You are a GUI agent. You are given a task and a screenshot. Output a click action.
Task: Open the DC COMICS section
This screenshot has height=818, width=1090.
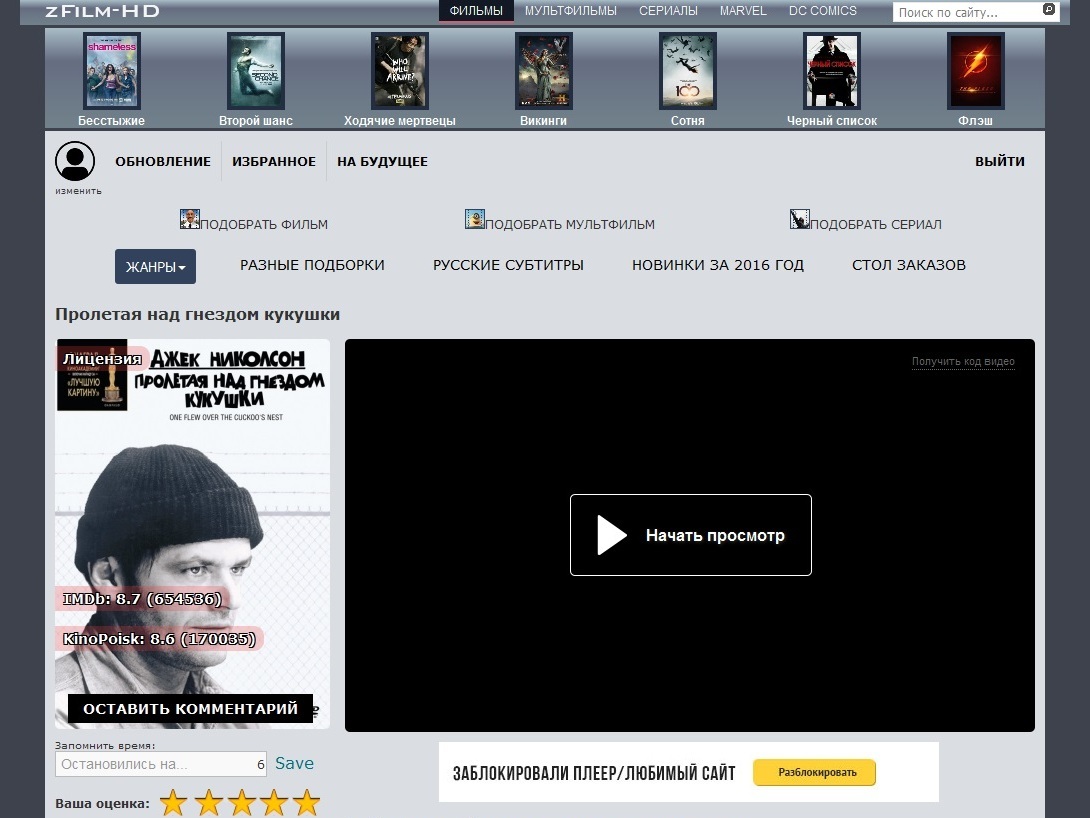tap(822, 11)
